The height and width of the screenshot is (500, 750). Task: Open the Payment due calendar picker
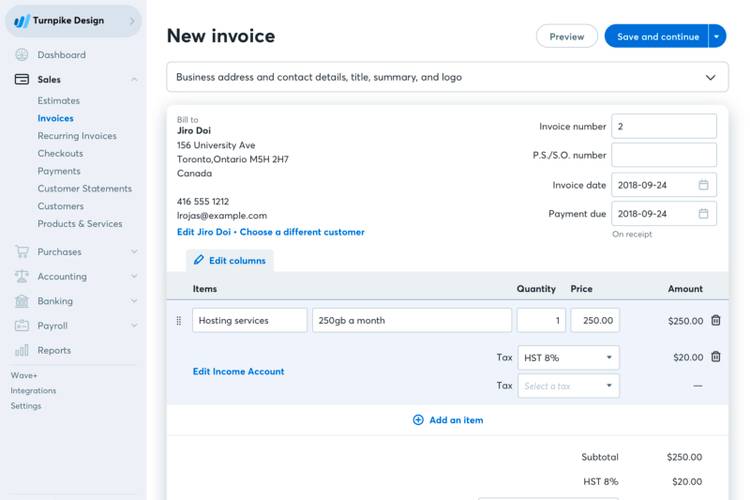tap(703, 214)
